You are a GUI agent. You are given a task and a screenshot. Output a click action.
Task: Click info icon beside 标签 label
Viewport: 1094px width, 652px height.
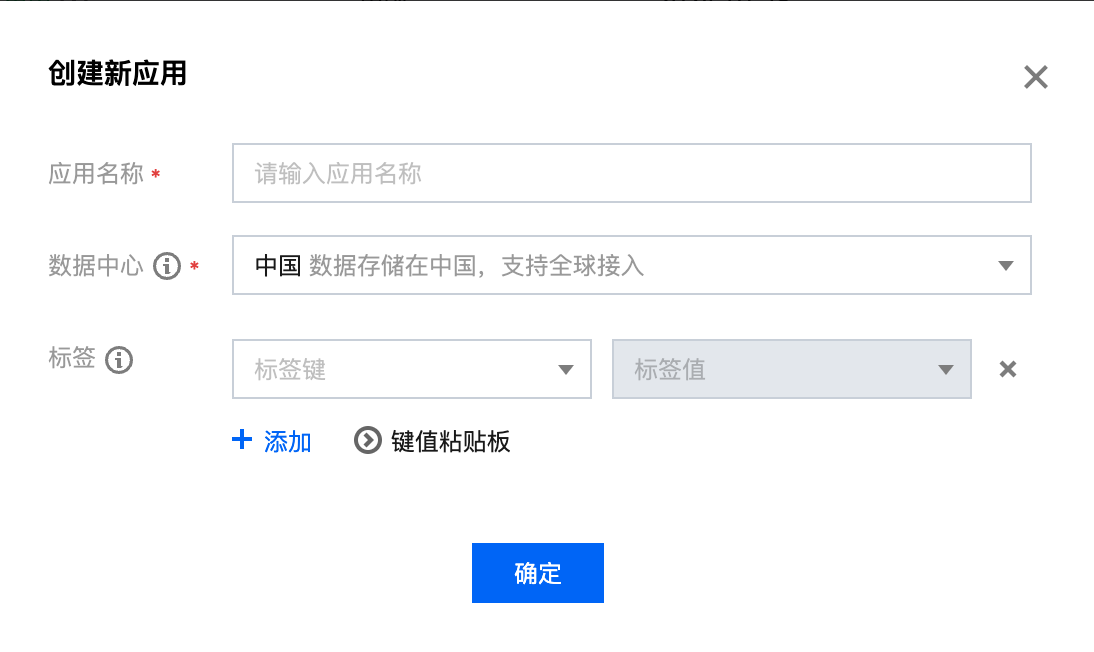[119, 359]
